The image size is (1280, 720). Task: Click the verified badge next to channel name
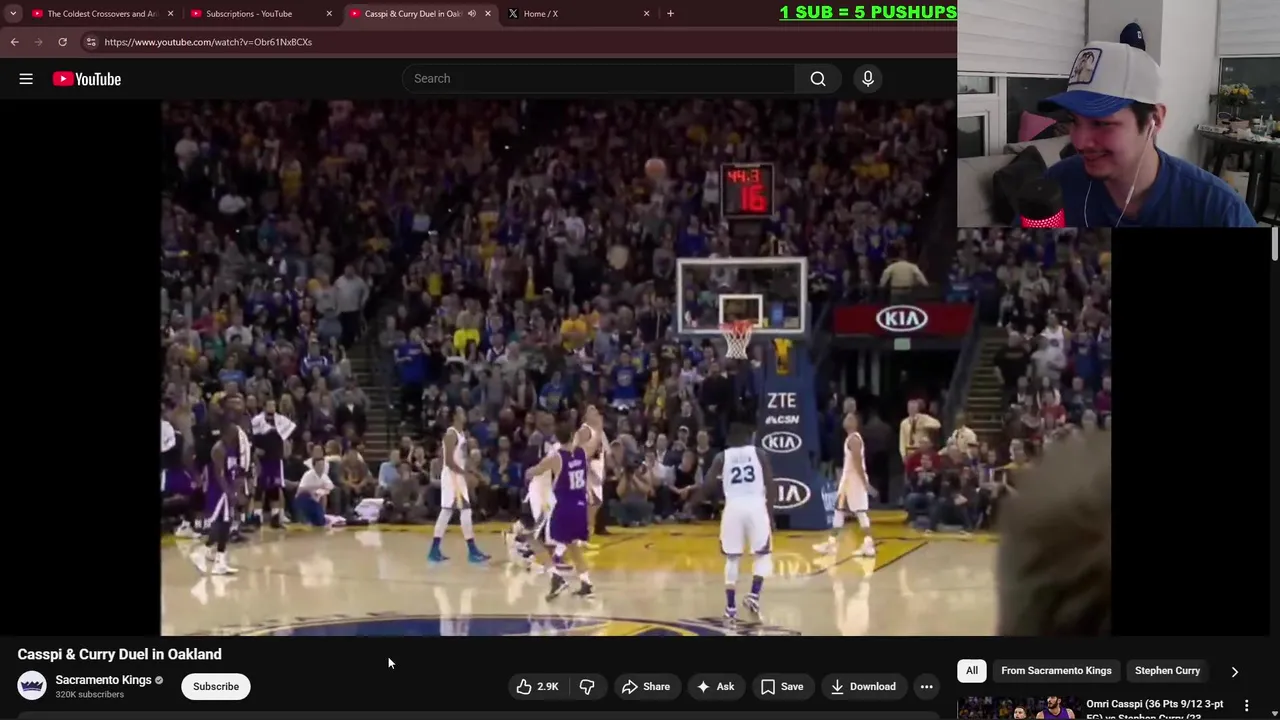click(x=159, y=680)
